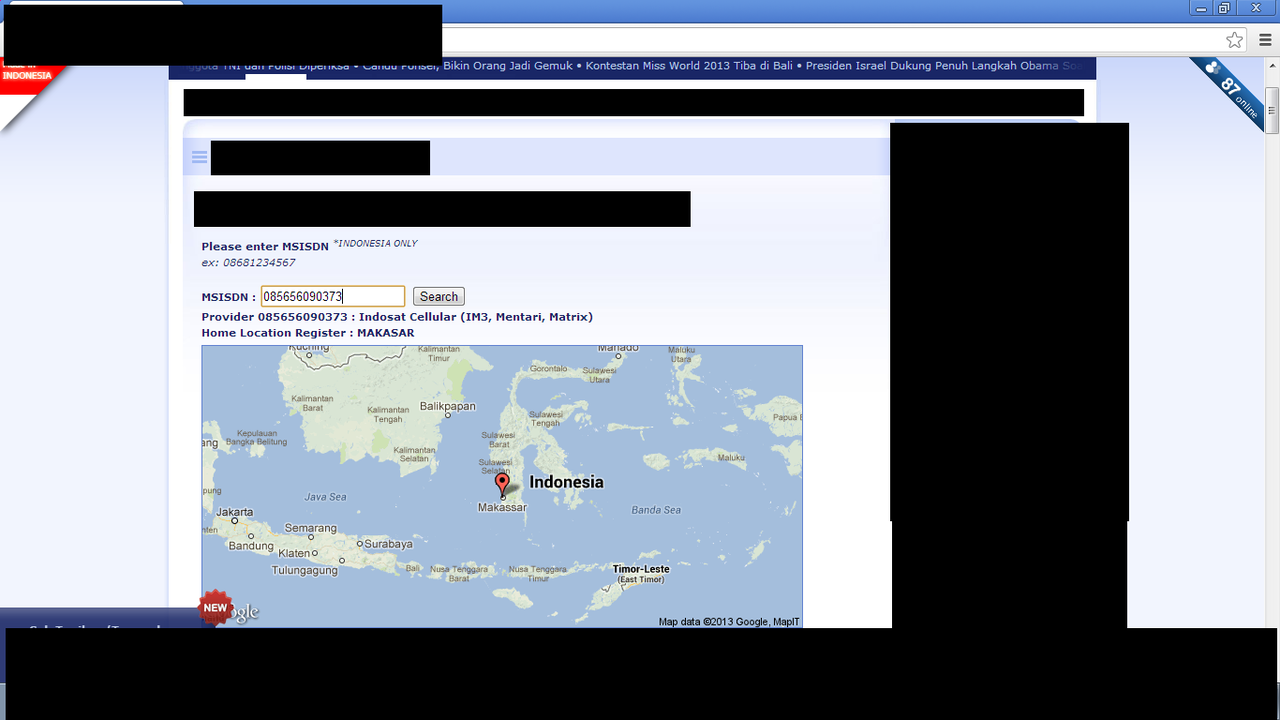Click the browser vertical scrollbar thumb
1280x720 pixels.
coord(1272,110)
